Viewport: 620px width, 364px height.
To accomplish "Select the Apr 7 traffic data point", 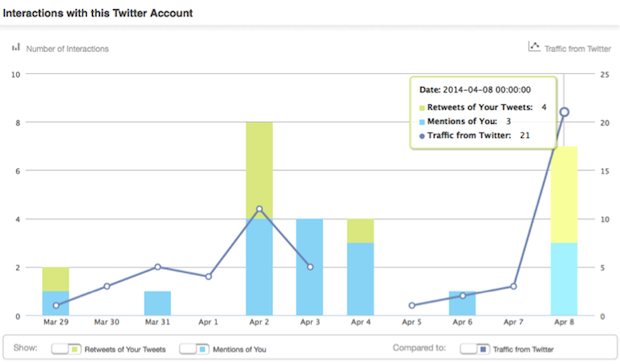I will pyautogui.click(x=513, y=286).
